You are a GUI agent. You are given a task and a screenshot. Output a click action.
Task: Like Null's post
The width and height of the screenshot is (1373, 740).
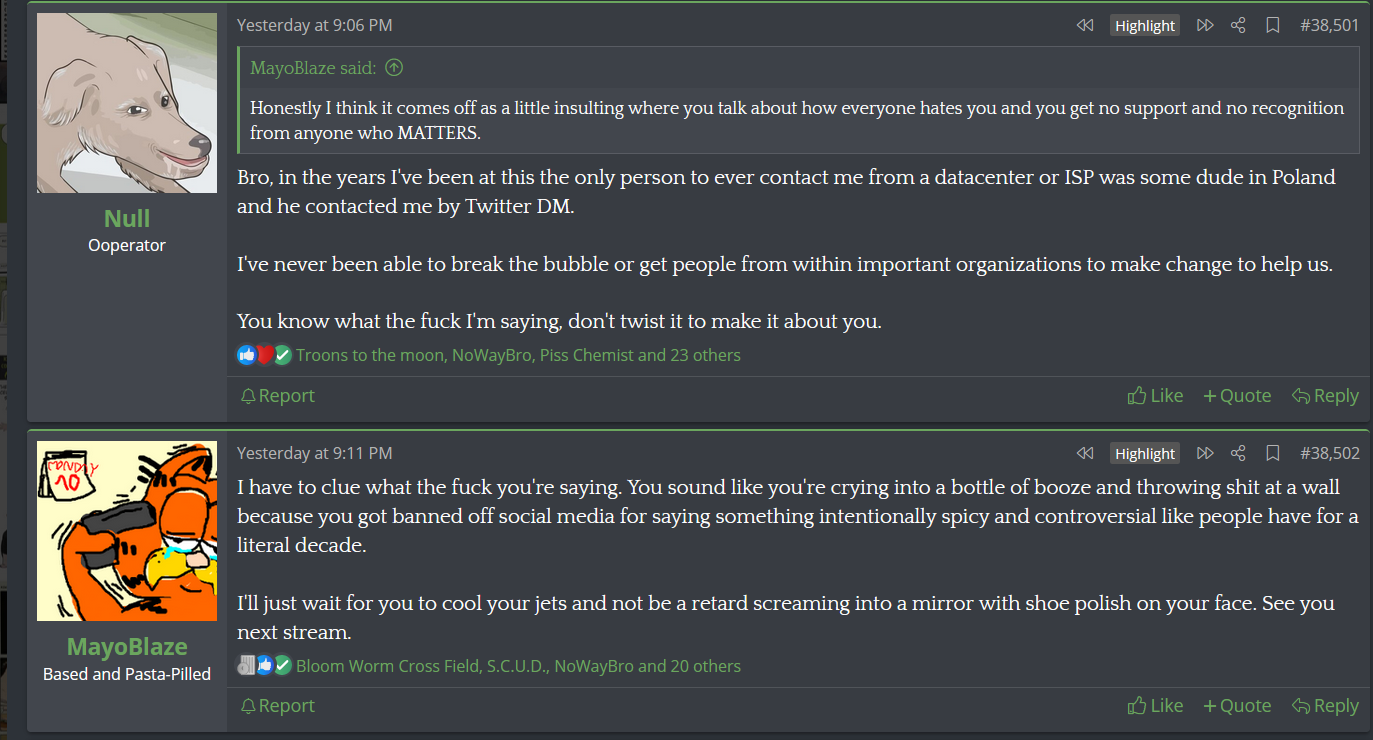pos(1155,396)
